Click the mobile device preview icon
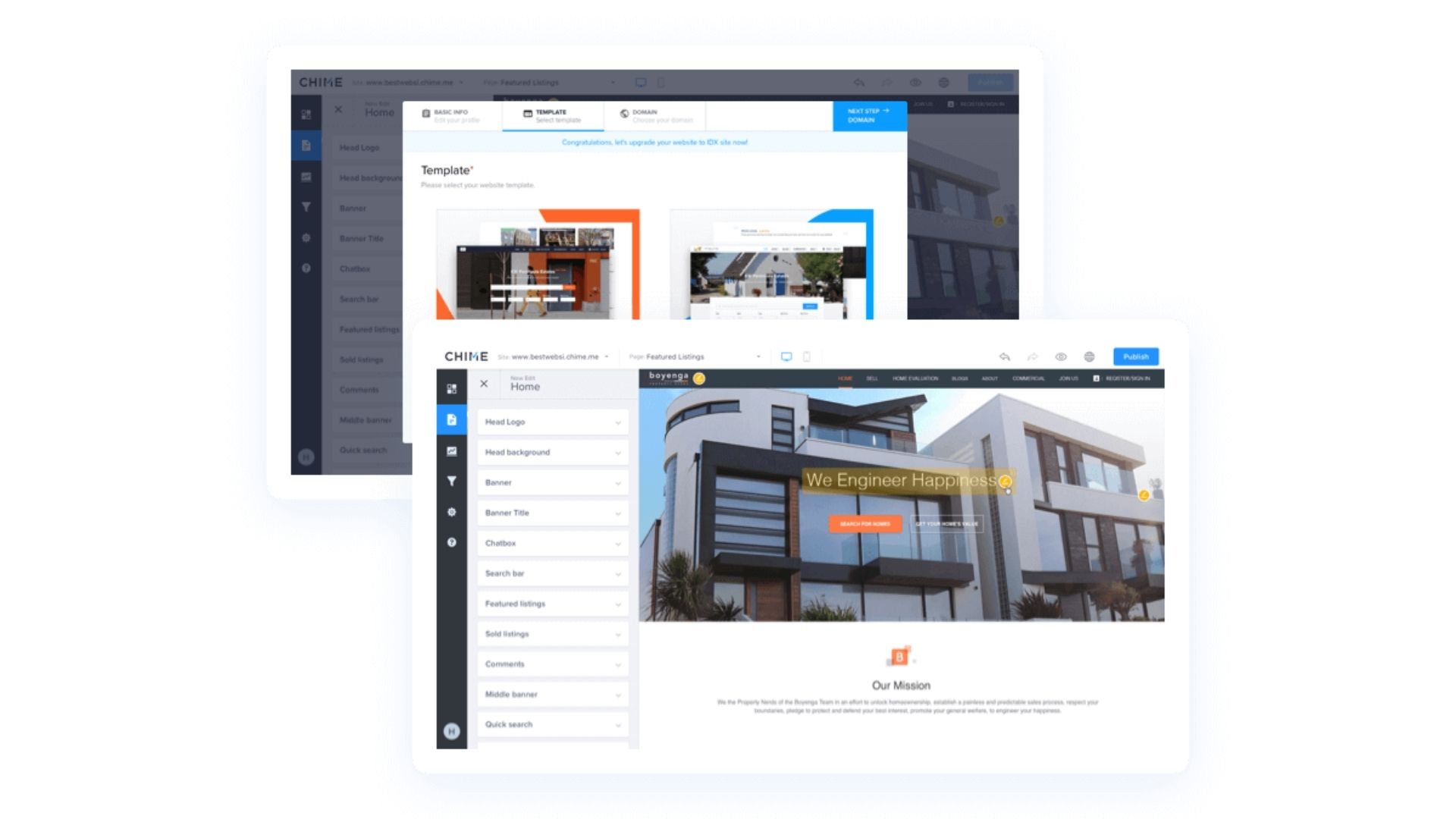 click(808, 356)
